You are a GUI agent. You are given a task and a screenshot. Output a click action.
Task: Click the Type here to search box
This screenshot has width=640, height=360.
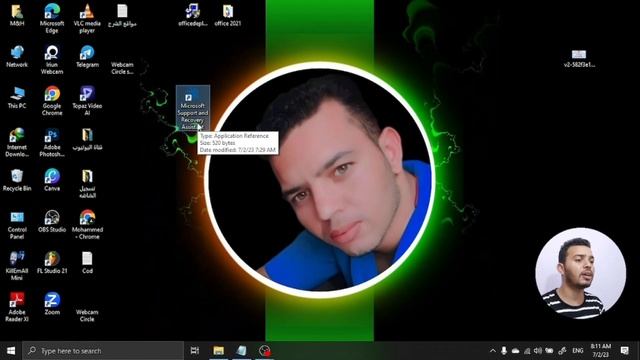103,351
